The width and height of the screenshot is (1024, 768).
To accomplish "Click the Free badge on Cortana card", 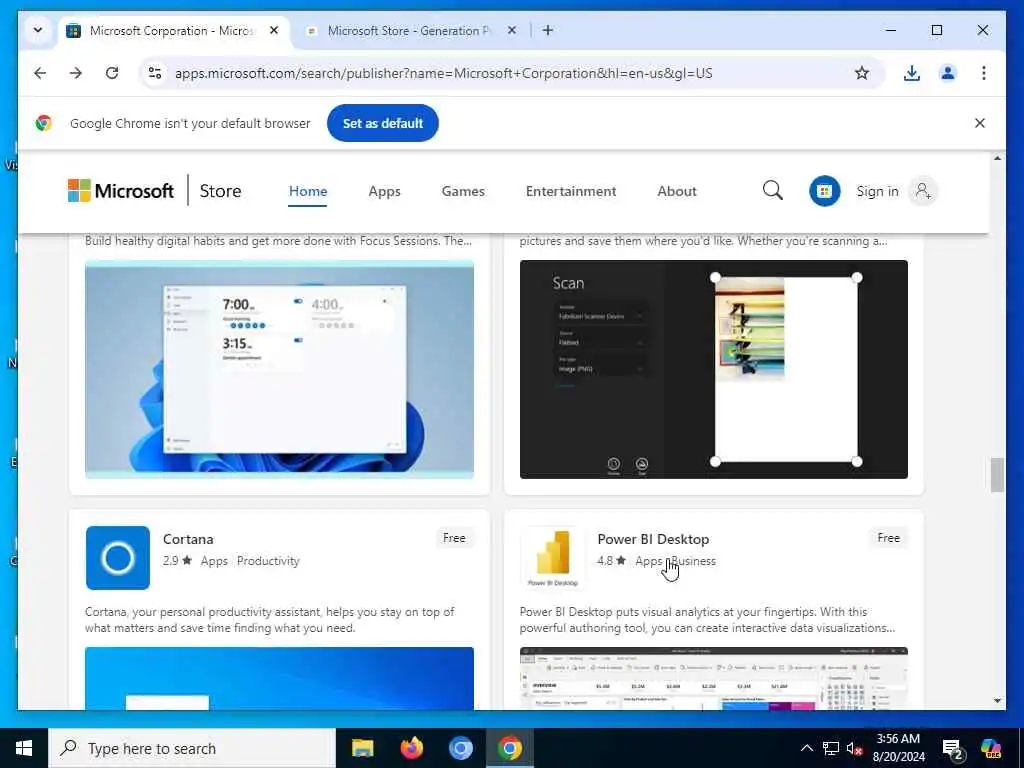I will [454, 538].
